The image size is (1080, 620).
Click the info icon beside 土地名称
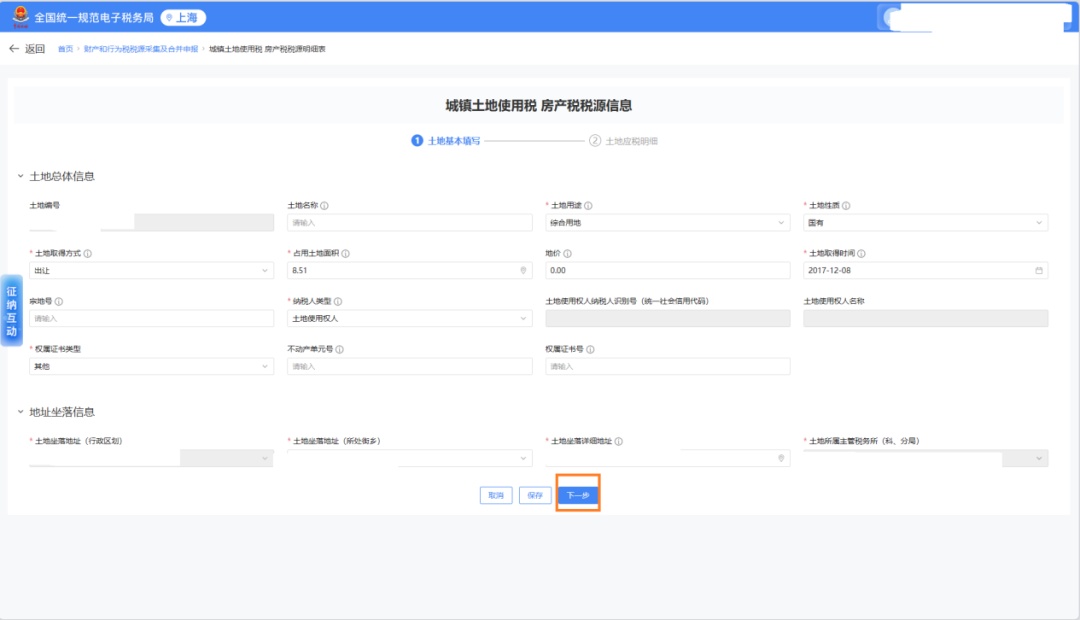(x=325, y=206)
